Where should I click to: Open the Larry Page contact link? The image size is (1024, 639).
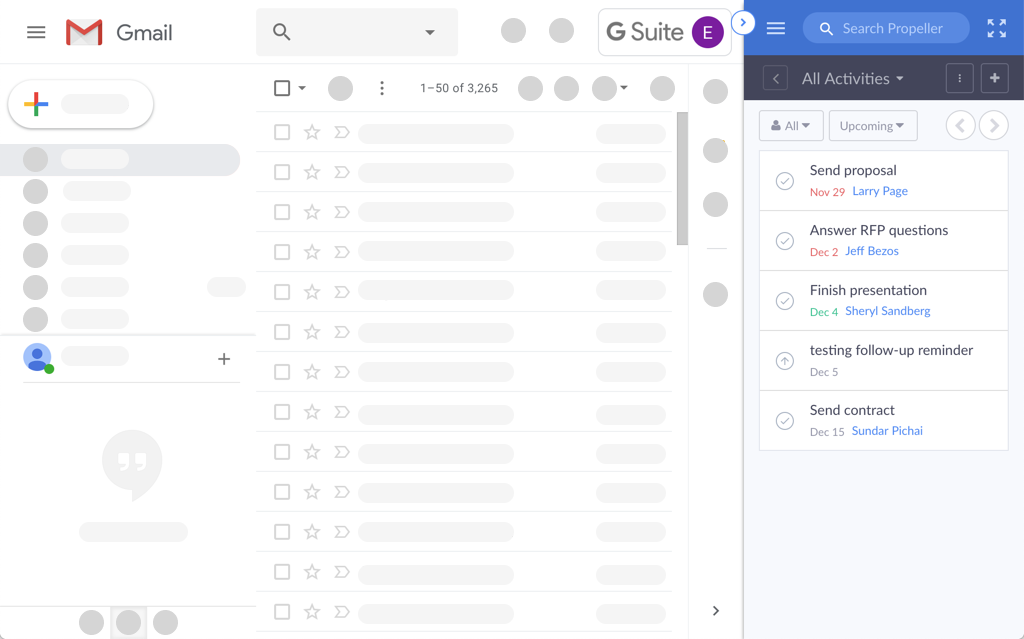click(x=880, y=191)
